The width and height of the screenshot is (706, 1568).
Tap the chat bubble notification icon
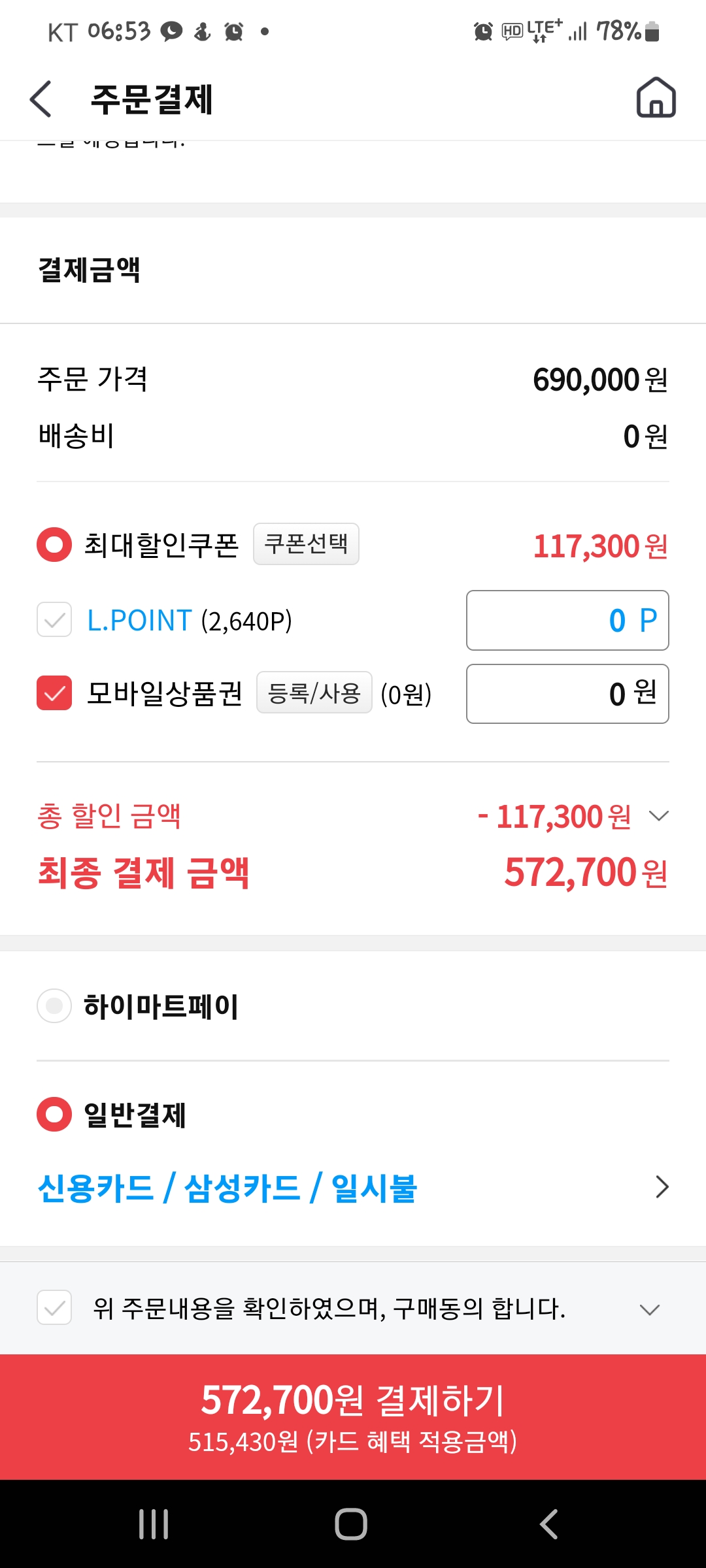point(171,31)
